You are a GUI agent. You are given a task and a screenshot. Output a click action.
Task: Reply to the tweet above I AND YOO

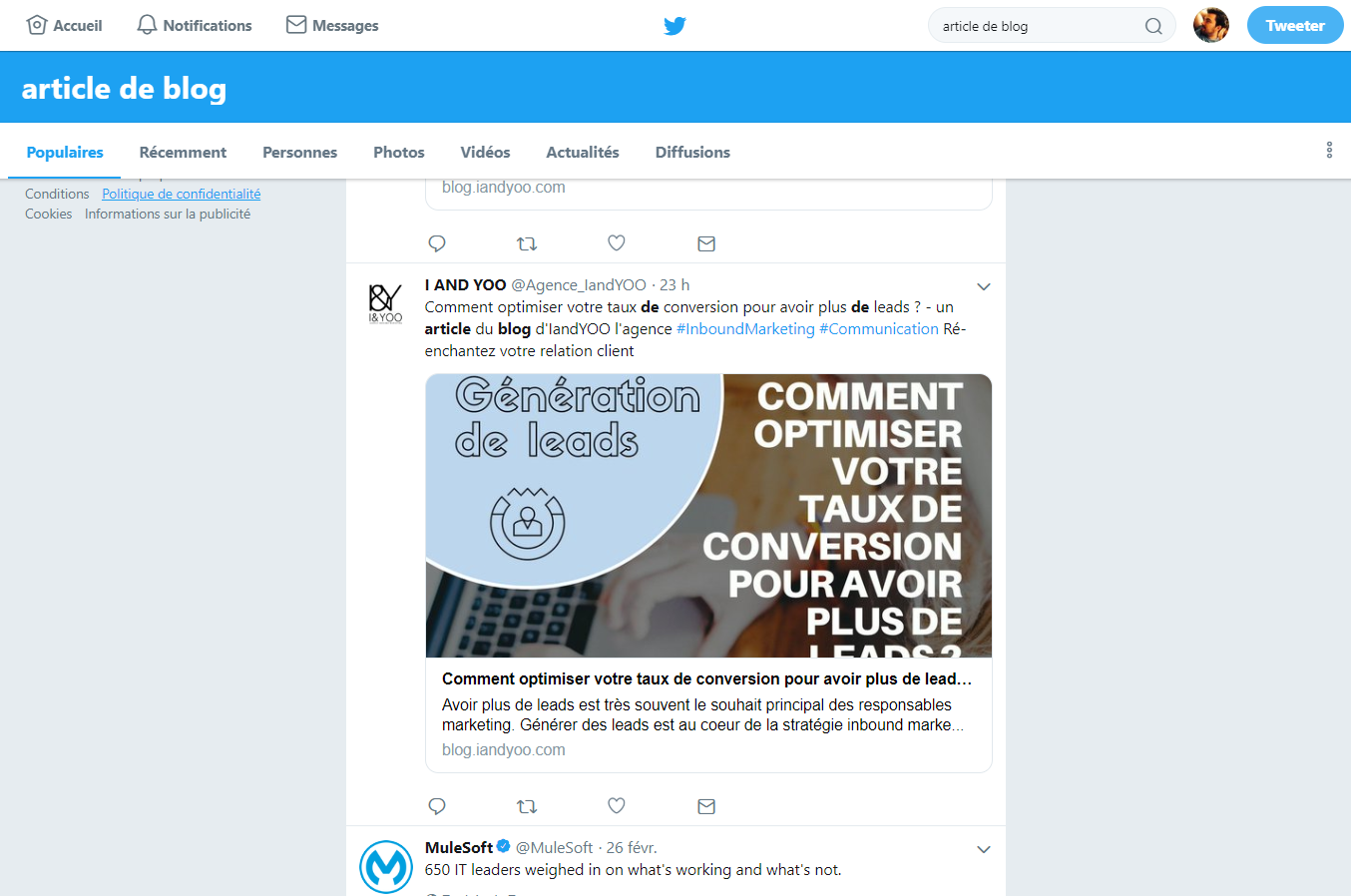(x=437, y=243)
